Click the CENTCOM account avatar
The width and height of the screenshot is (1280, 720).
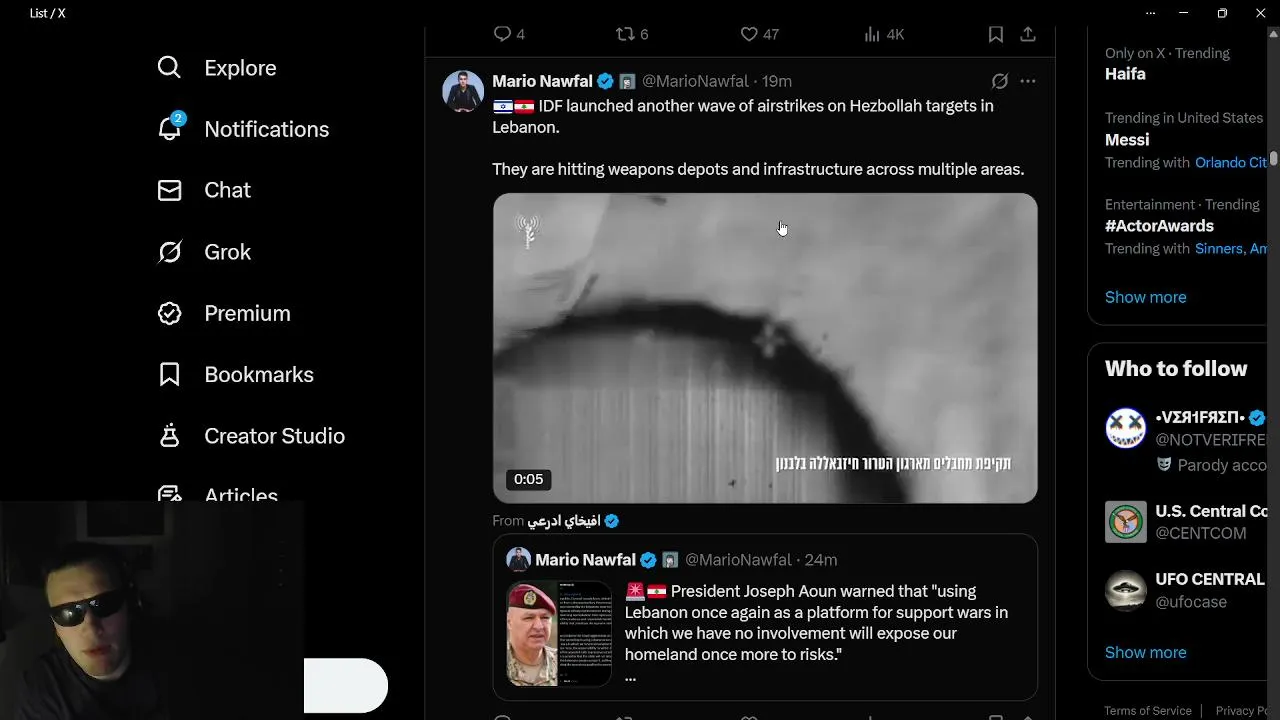click(1126, 522)
